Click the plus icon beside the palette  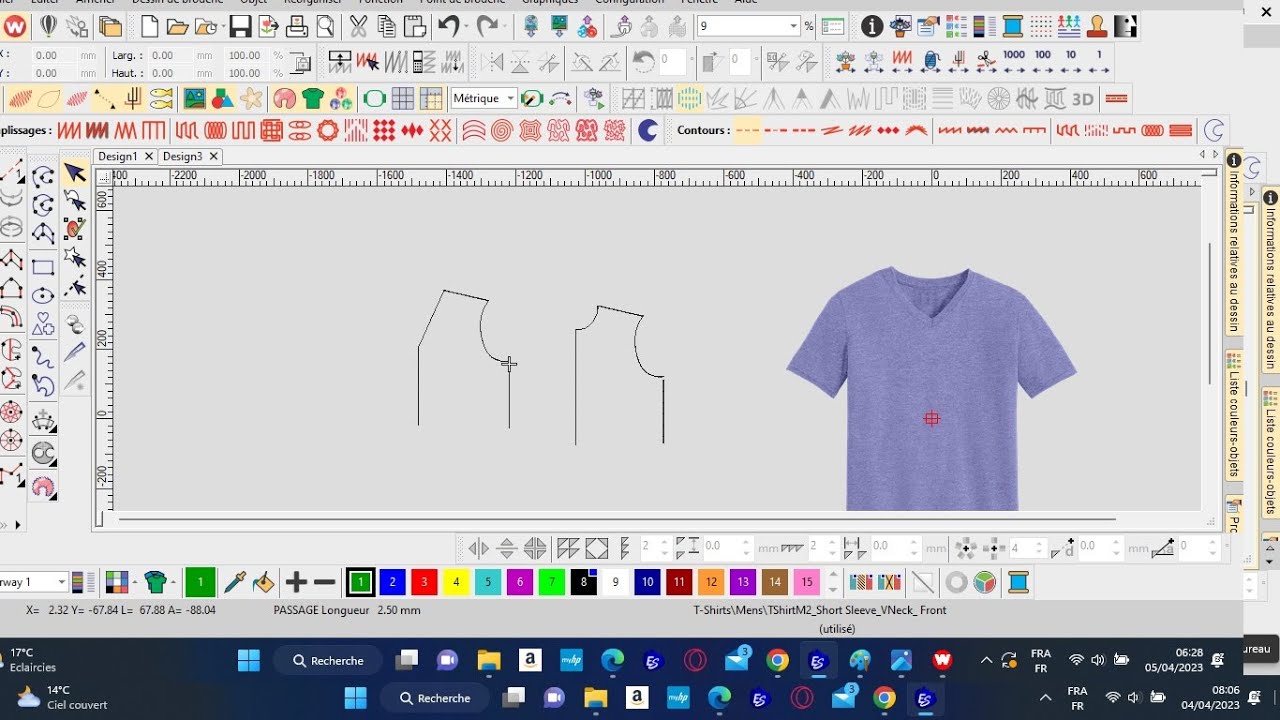296,582
